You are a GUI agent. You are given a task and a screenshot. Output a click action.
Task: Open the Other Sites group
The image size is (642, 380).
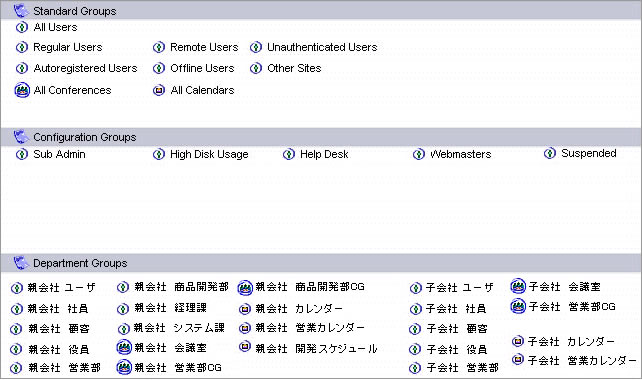(294, 68)
